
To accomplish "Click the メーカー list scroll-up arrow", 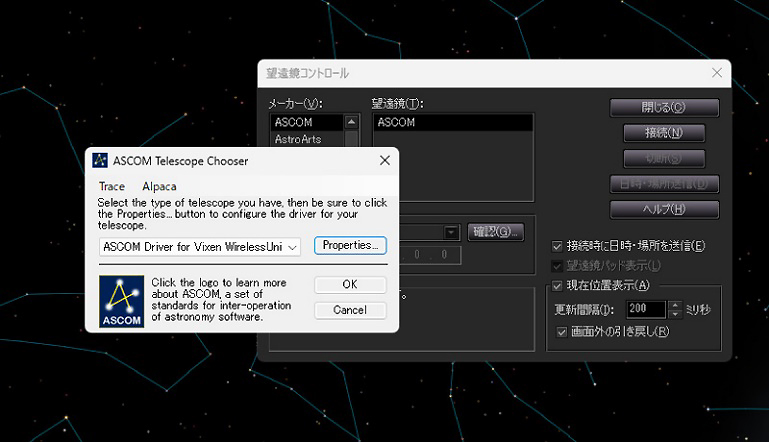I will [351, 122].
